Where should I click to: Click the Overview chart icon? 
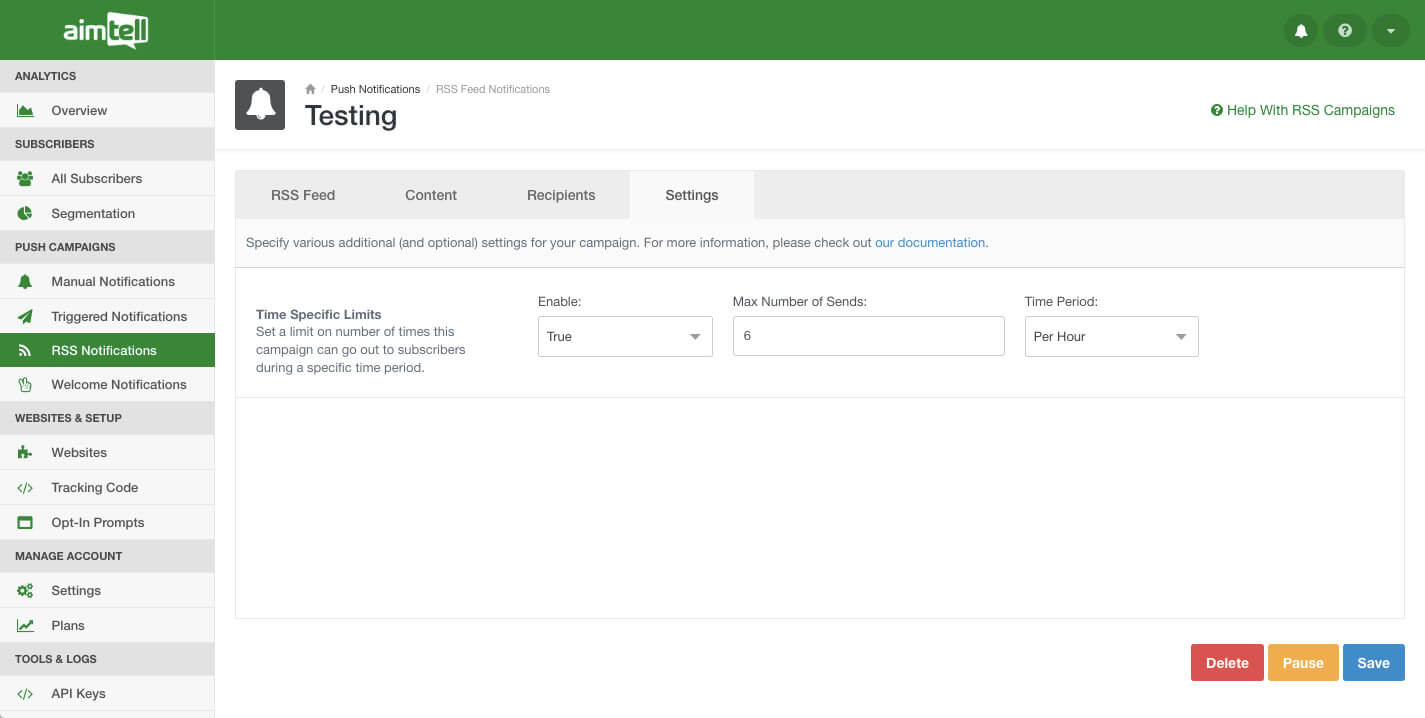[x=25, y=111]
